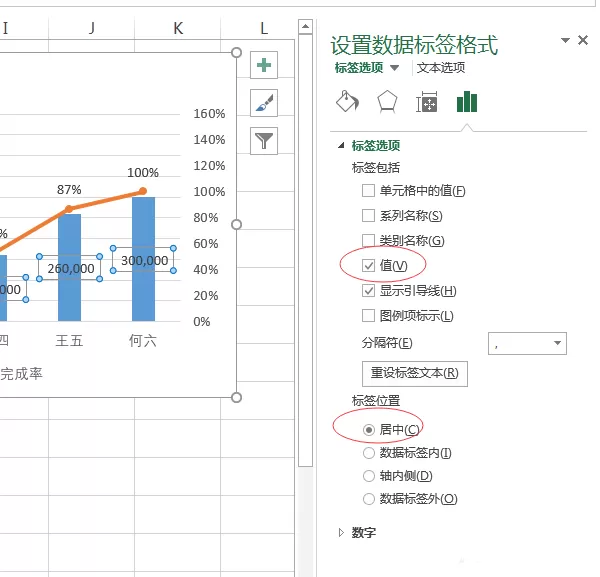Click the 何六 blue column bar
The height and width of the screenshot is (577, 600).
click(x=143, y=259)
